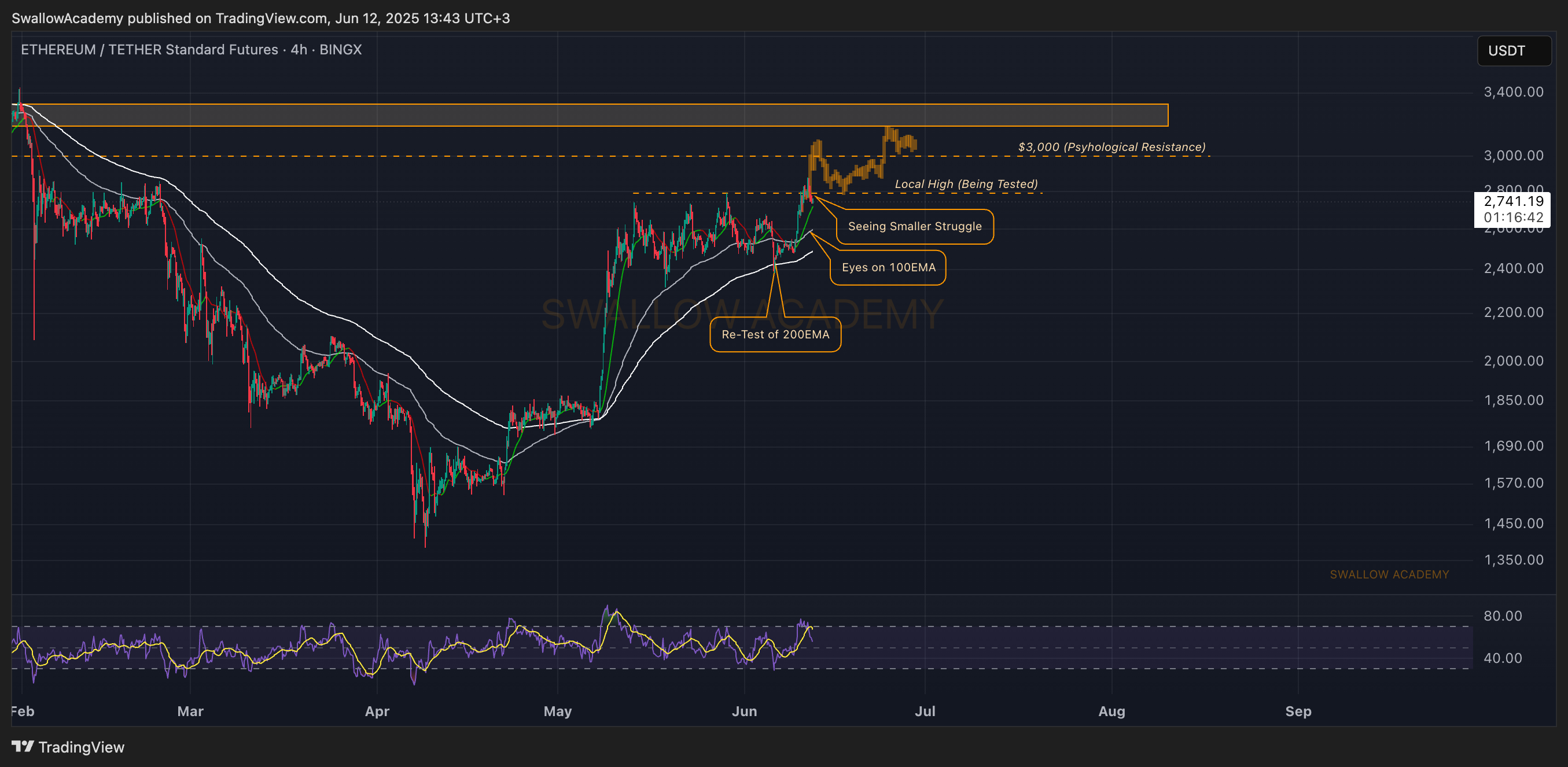Click the SwallowAcademy published header text
The width and height of the screenshot is (1568, 767).
[x=260, y=19]
